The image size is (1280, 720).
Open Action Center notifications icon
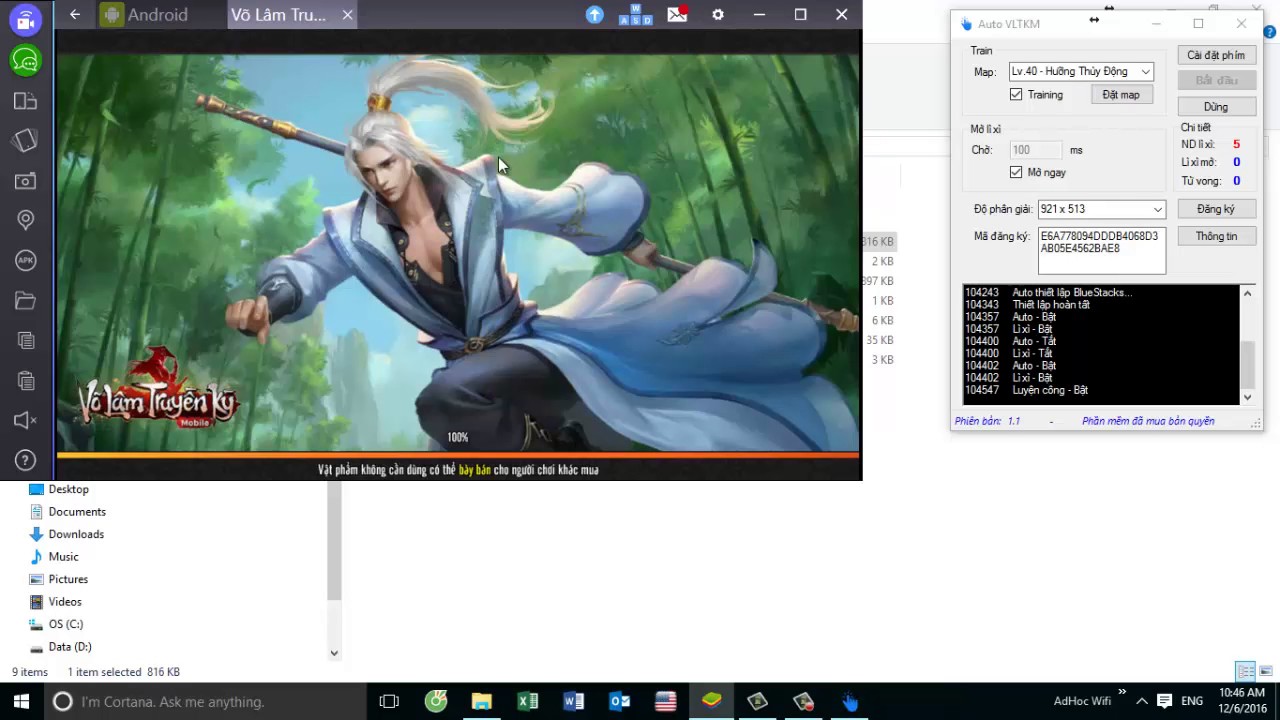click(1164, 701)
